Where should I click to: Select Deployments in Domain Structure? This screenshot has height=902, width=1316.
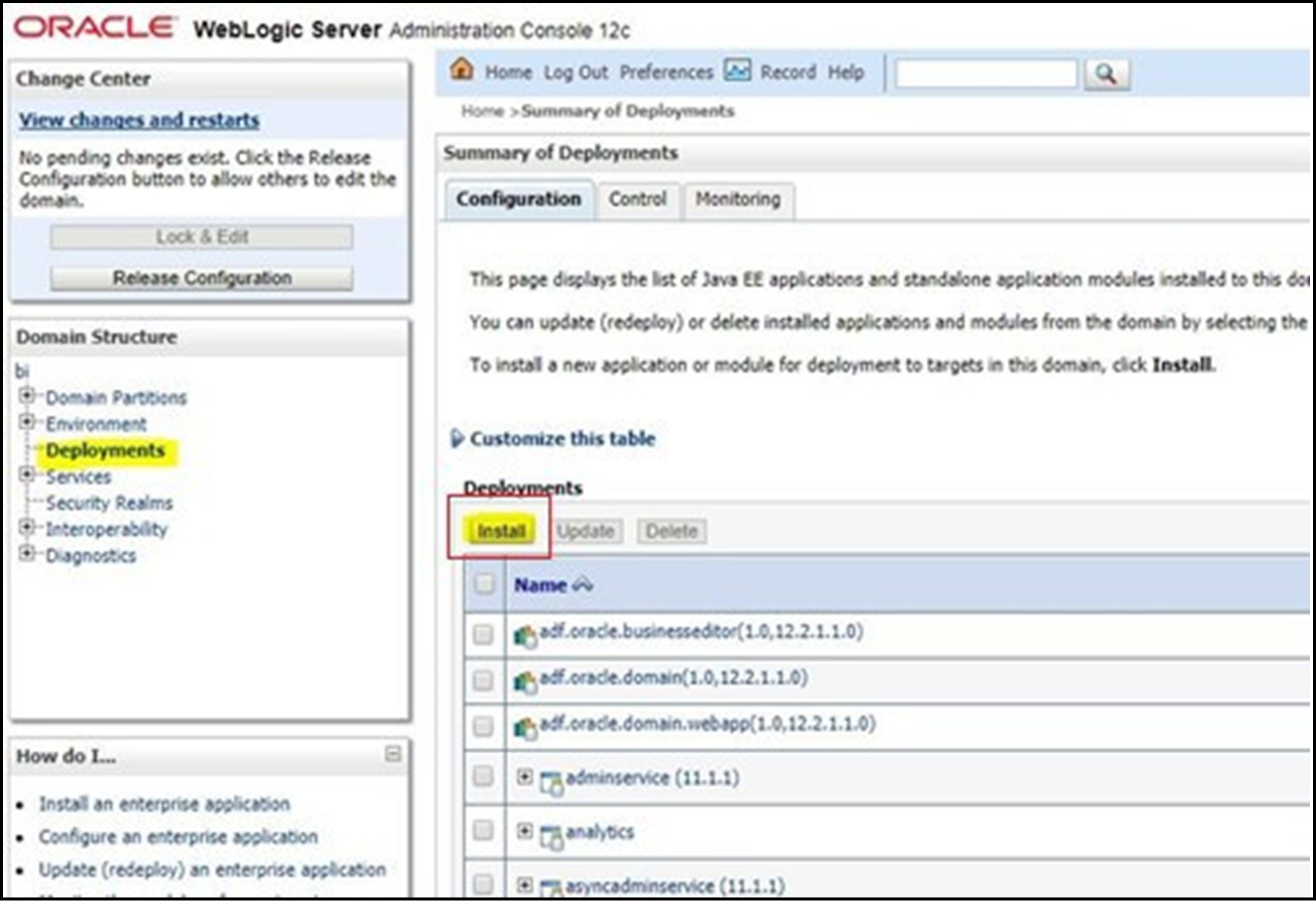[105, 451]
